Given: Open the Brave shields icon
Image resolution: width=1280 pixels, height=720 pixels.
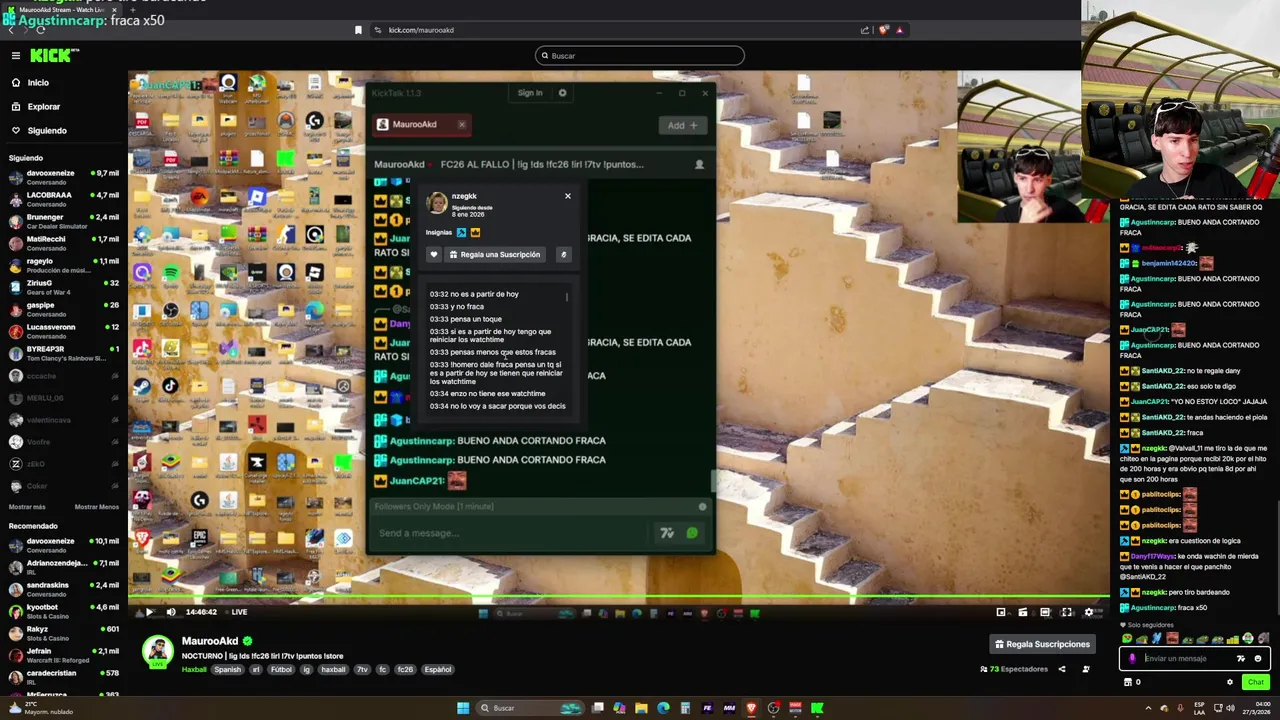Looking at the screenshot, I should (883, 30).
